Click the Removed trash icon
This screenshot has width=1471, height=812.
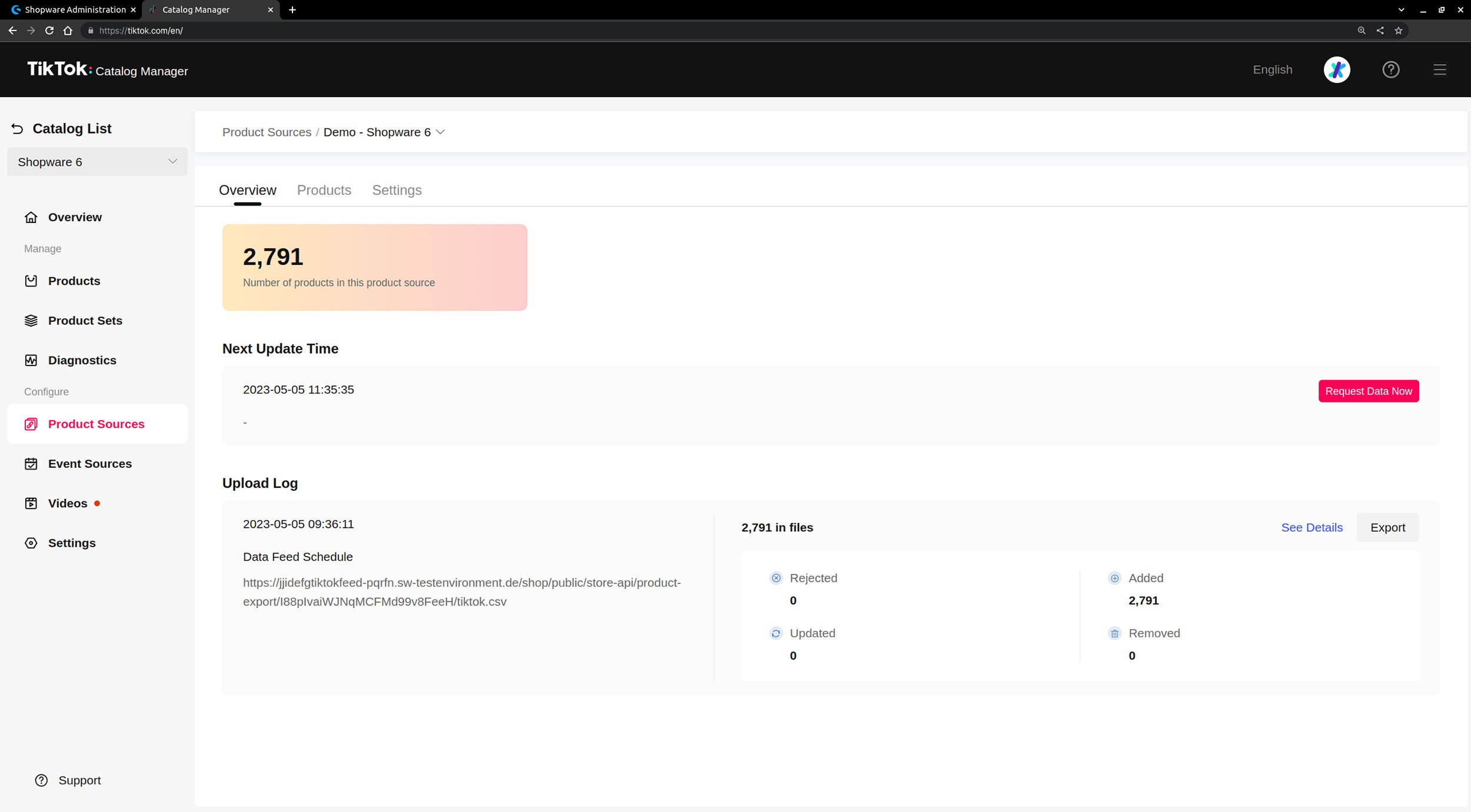coord(1114,633)
